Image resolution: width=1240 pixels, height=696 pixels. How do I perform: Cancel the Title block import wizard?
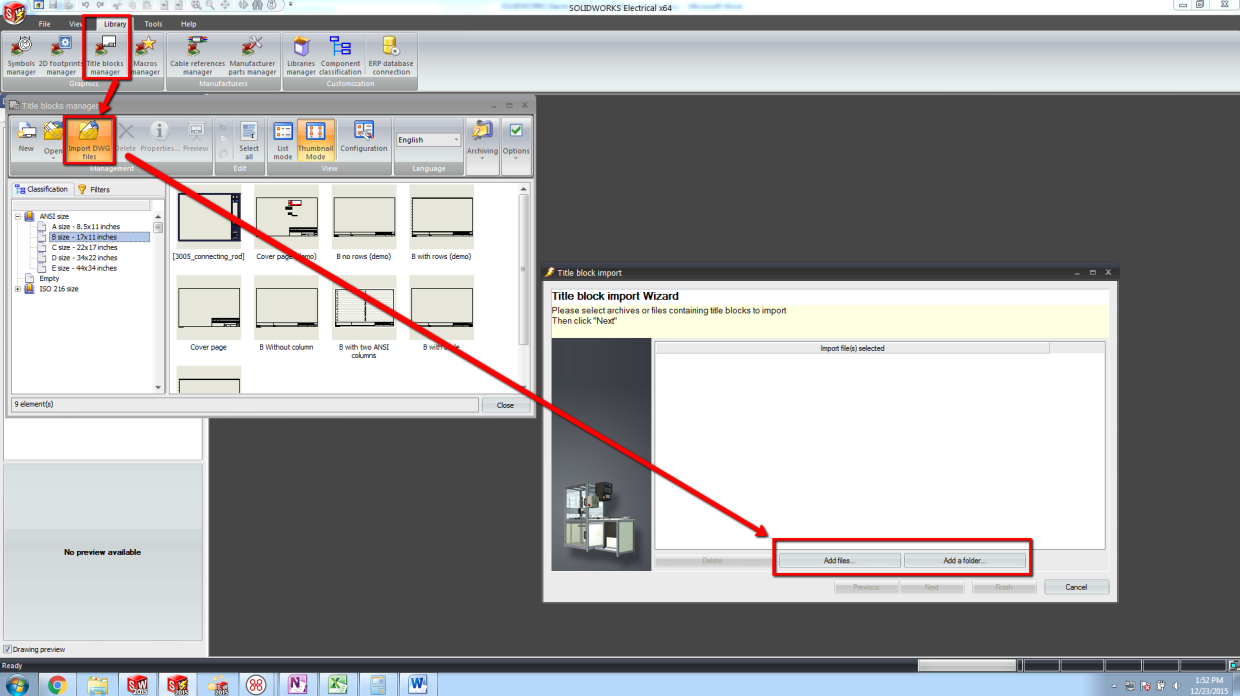(x=1076, y=587)
